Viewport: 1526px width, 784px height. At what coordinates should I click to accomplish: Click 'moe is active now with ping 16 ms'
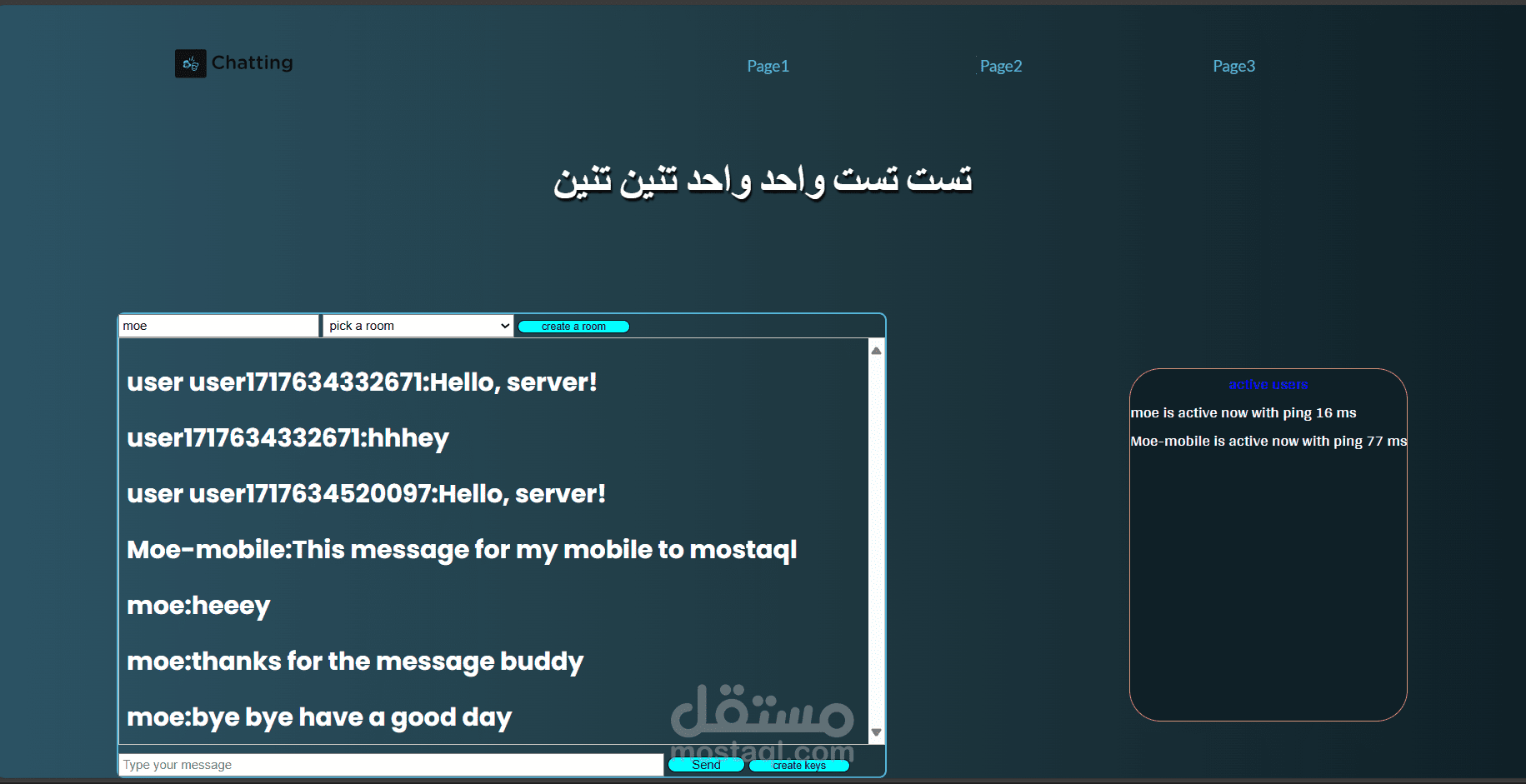[1243, 413]
